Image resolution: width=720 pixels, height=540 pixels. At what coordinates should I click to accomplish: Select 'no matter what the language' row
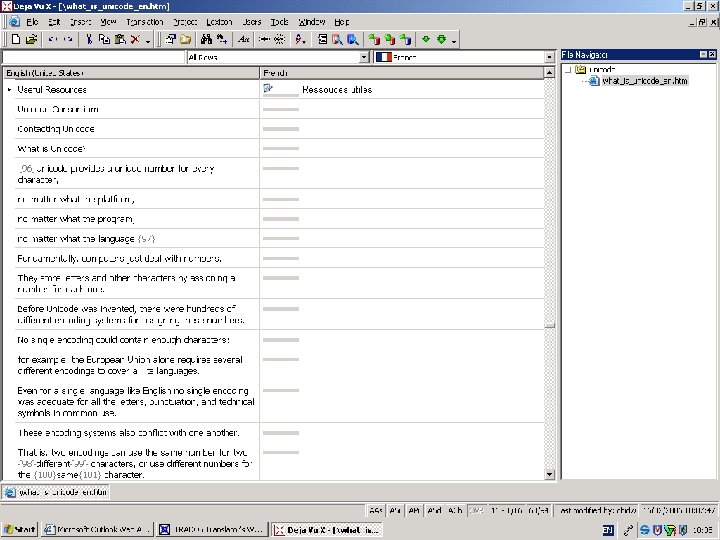click(x=137, y=239)
